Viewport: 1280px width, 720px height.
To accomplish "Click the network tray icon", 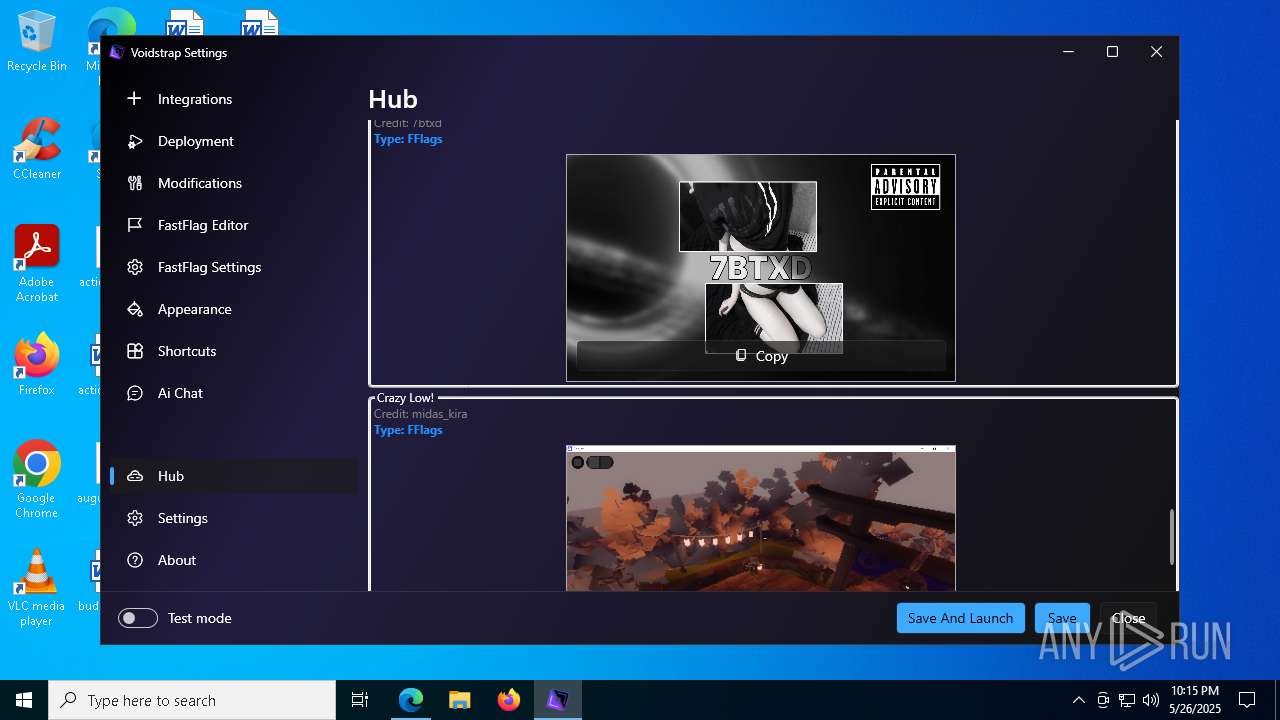I will point(1126,700).
